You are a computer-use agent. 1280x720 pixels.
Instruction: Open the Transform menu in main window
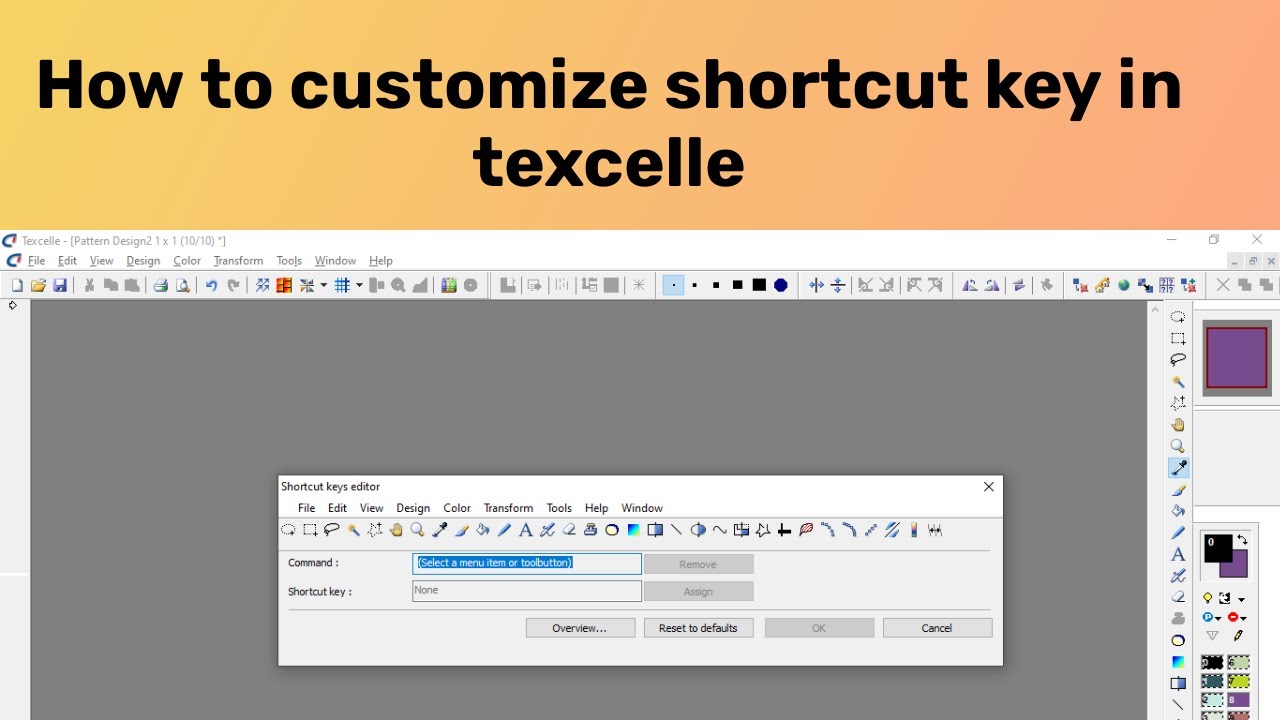(x=238, y=261)
